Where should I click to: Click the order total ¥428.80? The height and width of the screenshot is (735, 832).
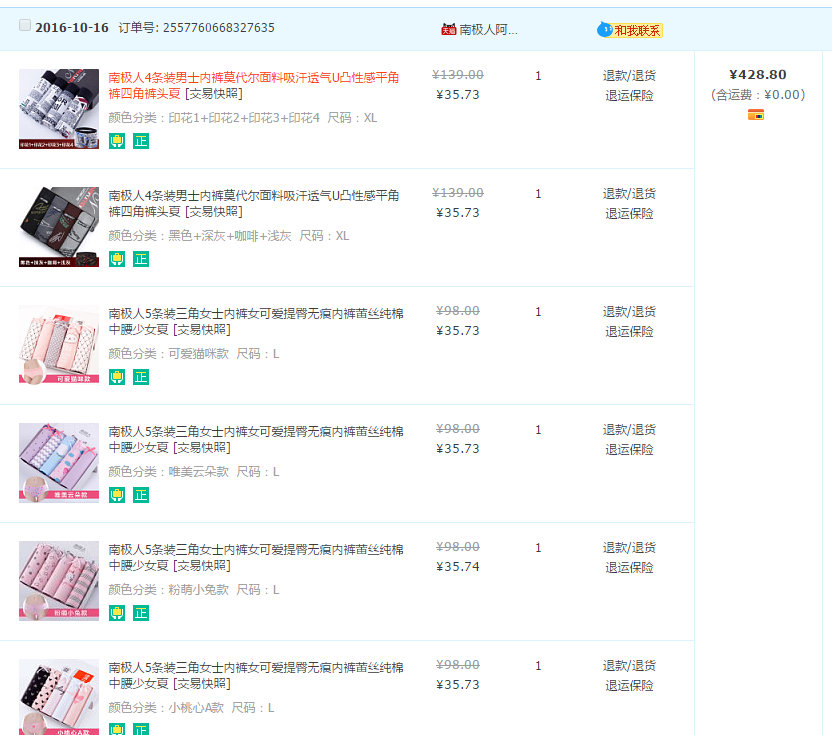pos(758,75)
